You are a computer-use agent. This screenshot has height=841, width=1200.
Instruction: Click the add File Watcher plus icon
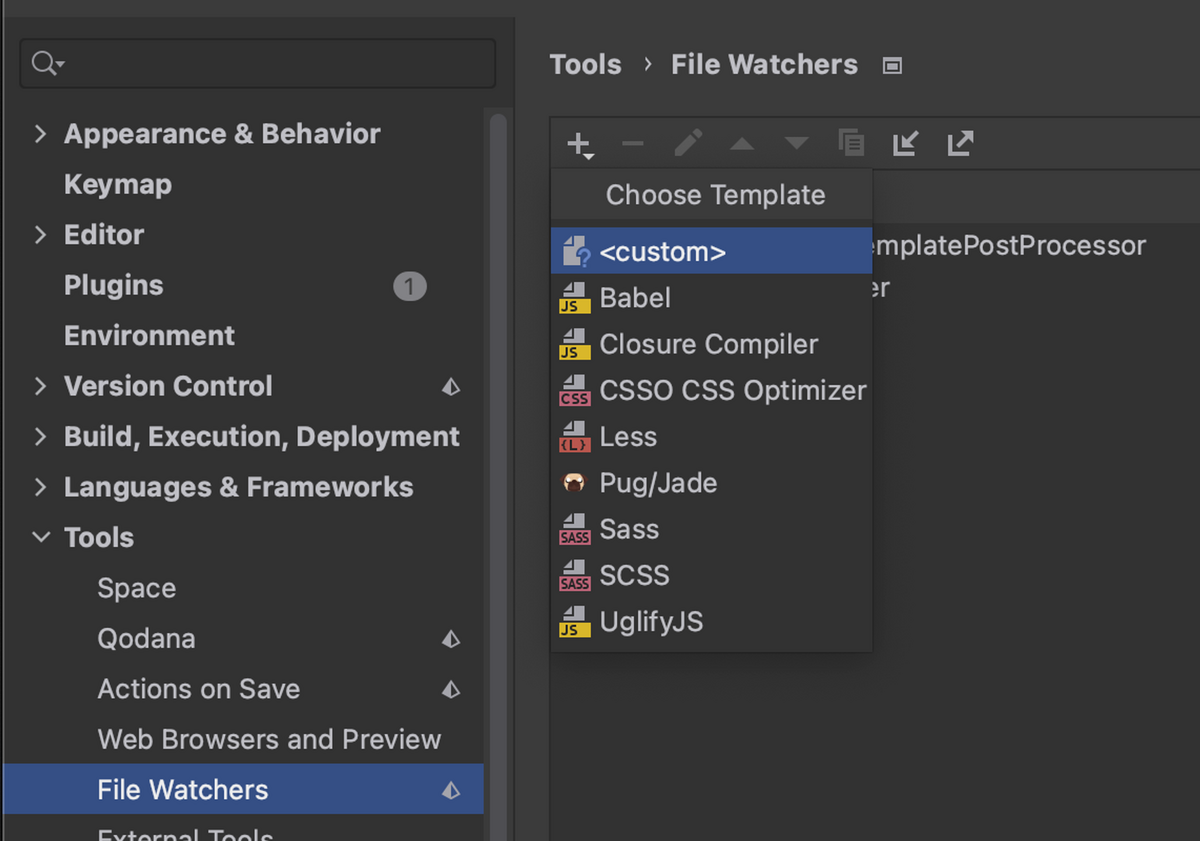pyautogui.click(x=580, y=143)
